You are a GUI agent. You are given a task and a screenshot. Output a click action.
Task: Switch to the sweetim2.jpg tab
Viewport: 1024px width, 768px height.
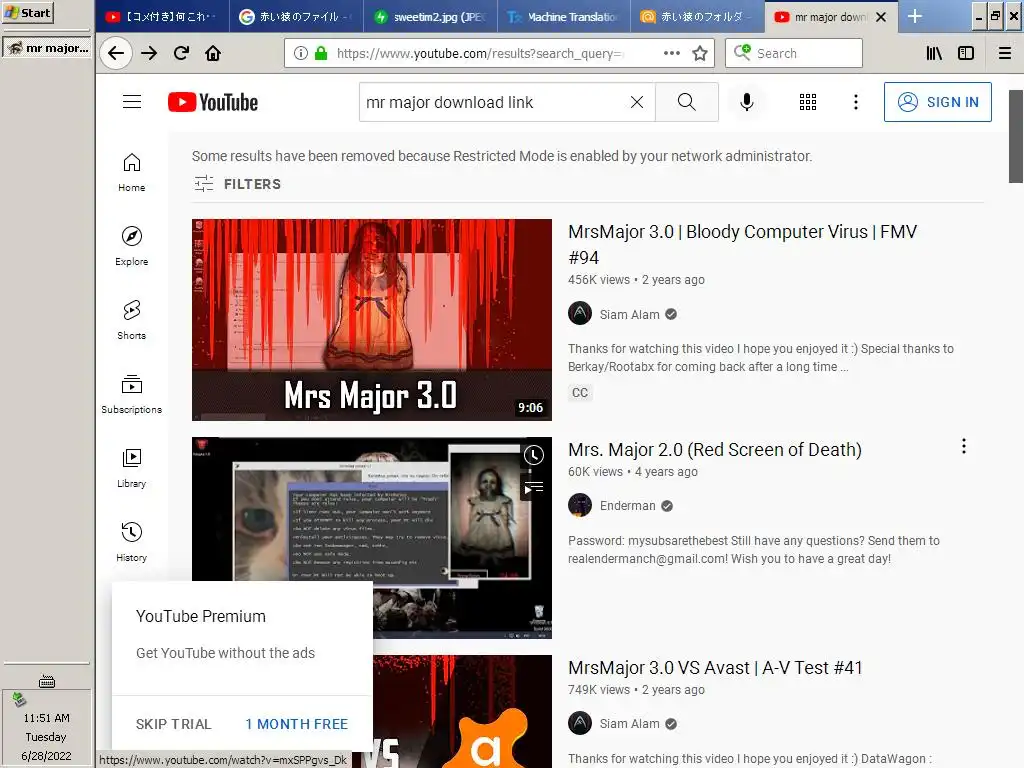point(430,17)
